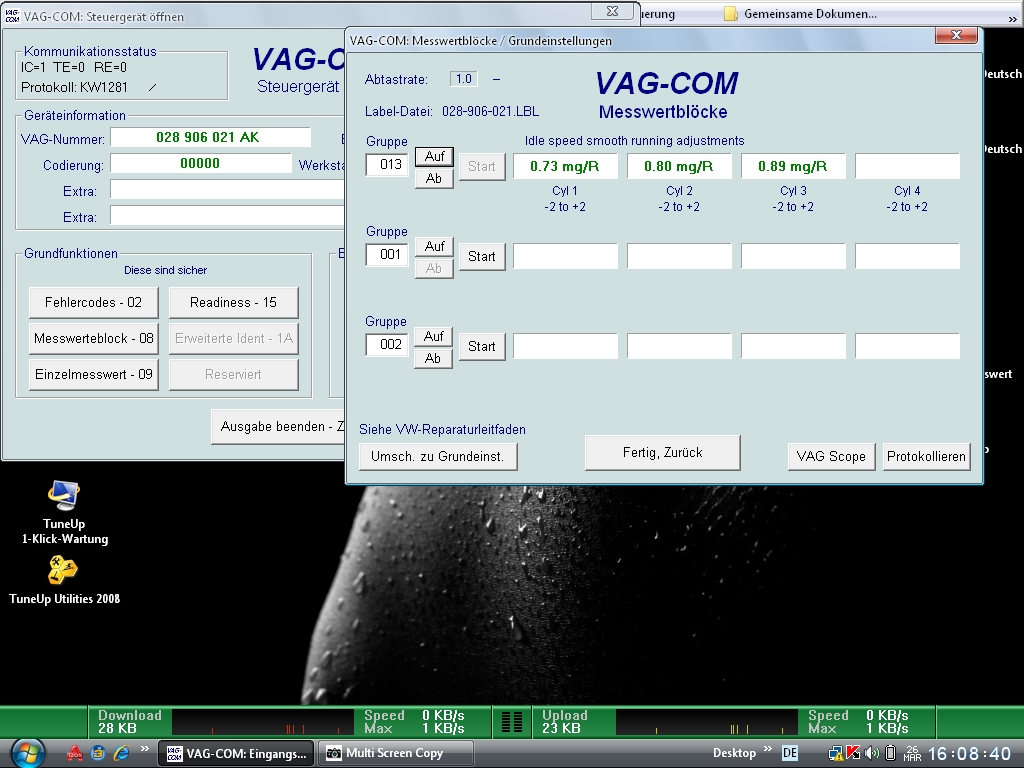The width and height of the screenshot is (1024, 768).
Task: Click Protokoll: KW1281 status text
Action: click(74, 88)
